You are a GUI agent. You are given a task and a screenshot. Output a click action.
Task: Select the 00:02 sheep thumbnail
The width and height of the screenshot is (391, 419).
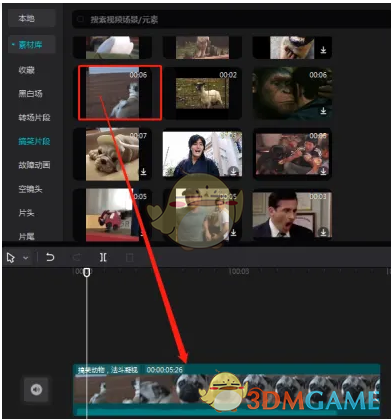202,93
